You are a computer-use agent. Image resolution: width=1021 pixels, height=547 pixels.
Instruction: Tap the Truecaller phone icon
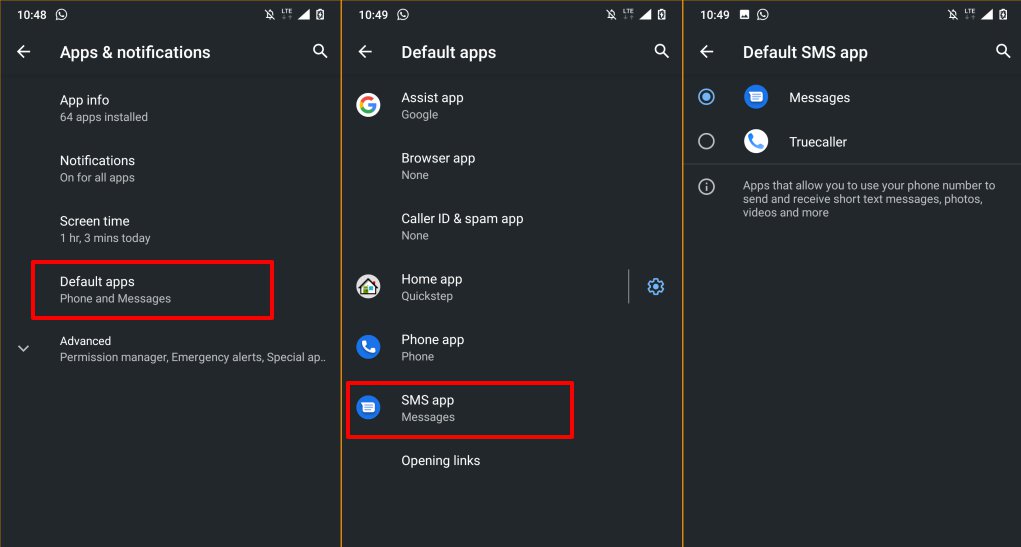point(756,142)
